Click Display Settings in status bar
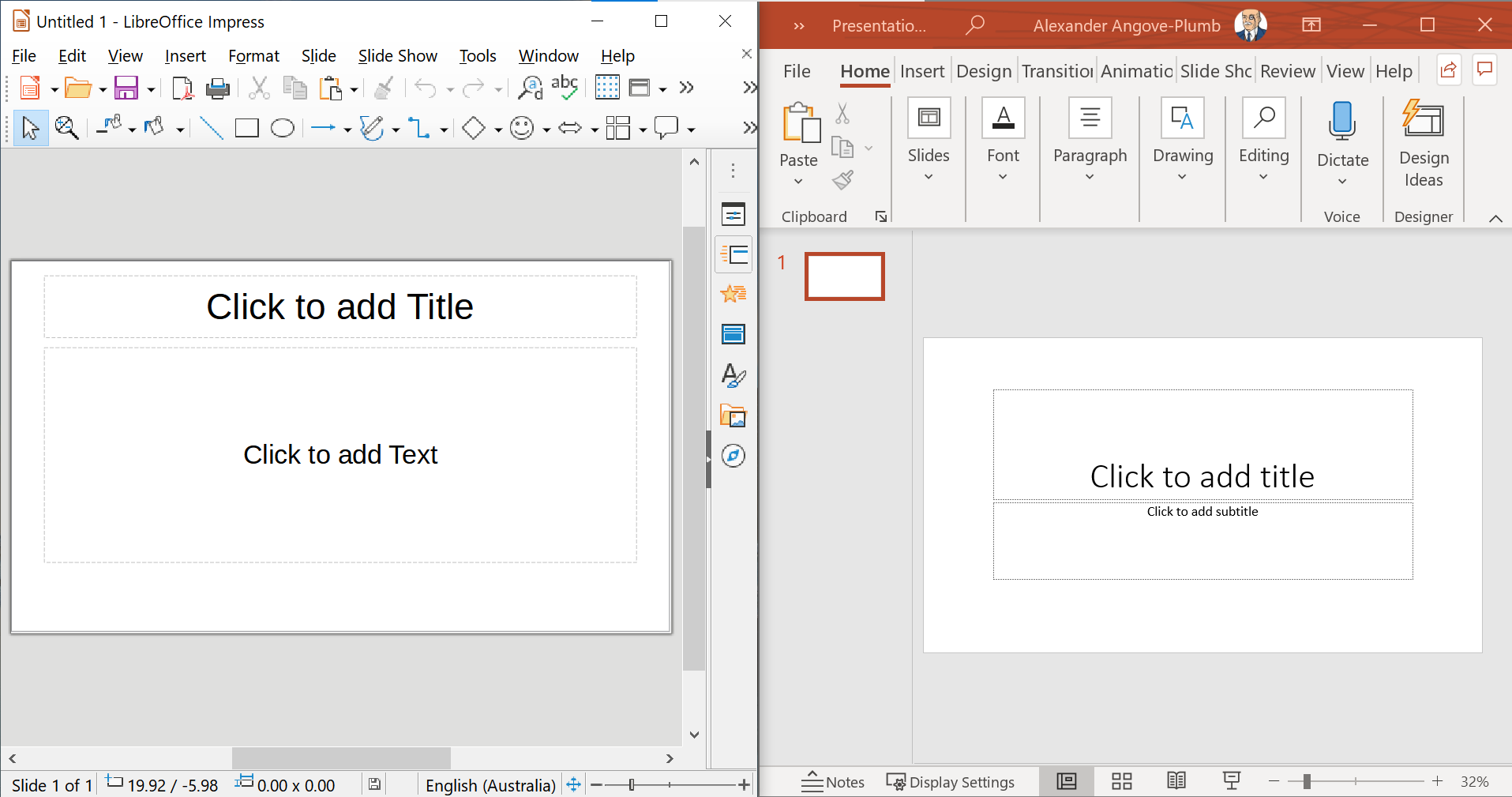Image resolution: width=1512 pixels, height=797 pixels. 951,782
